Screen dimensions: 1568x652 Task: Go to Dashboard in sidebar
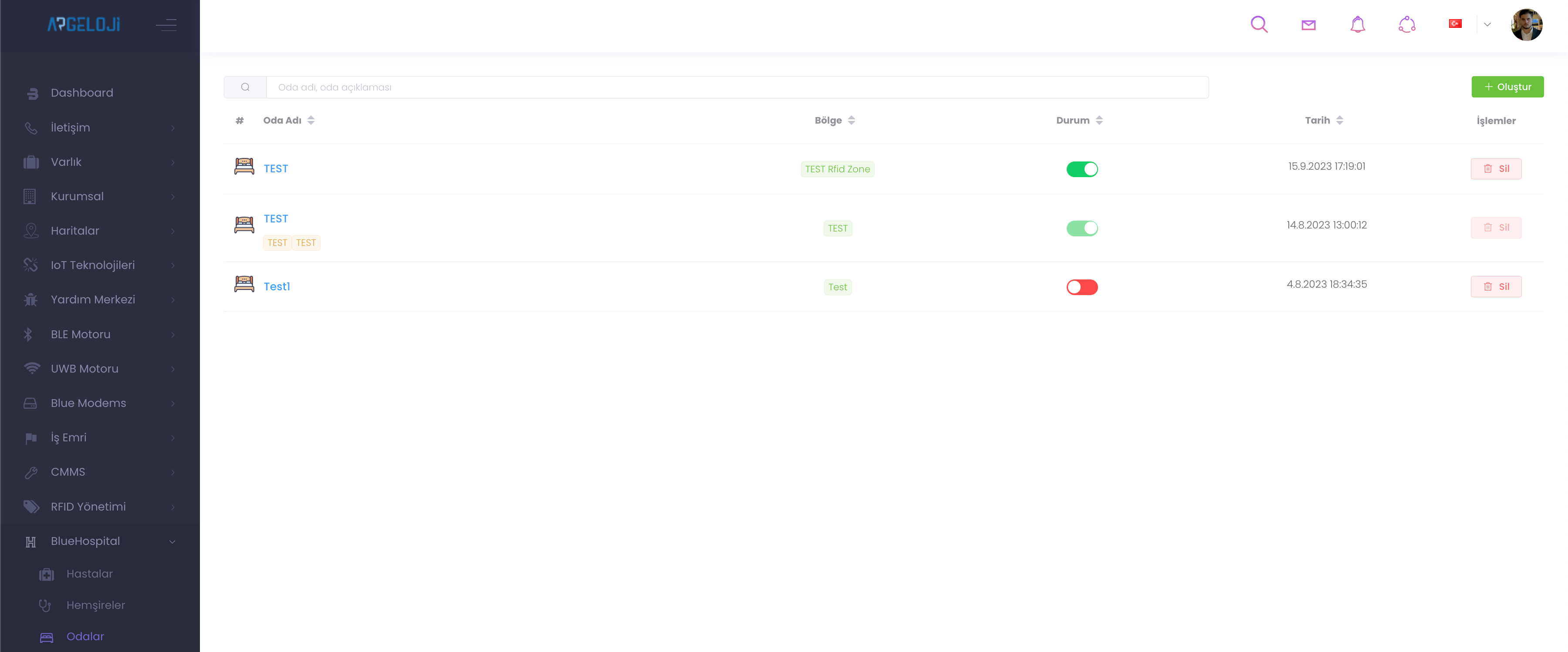81,93
